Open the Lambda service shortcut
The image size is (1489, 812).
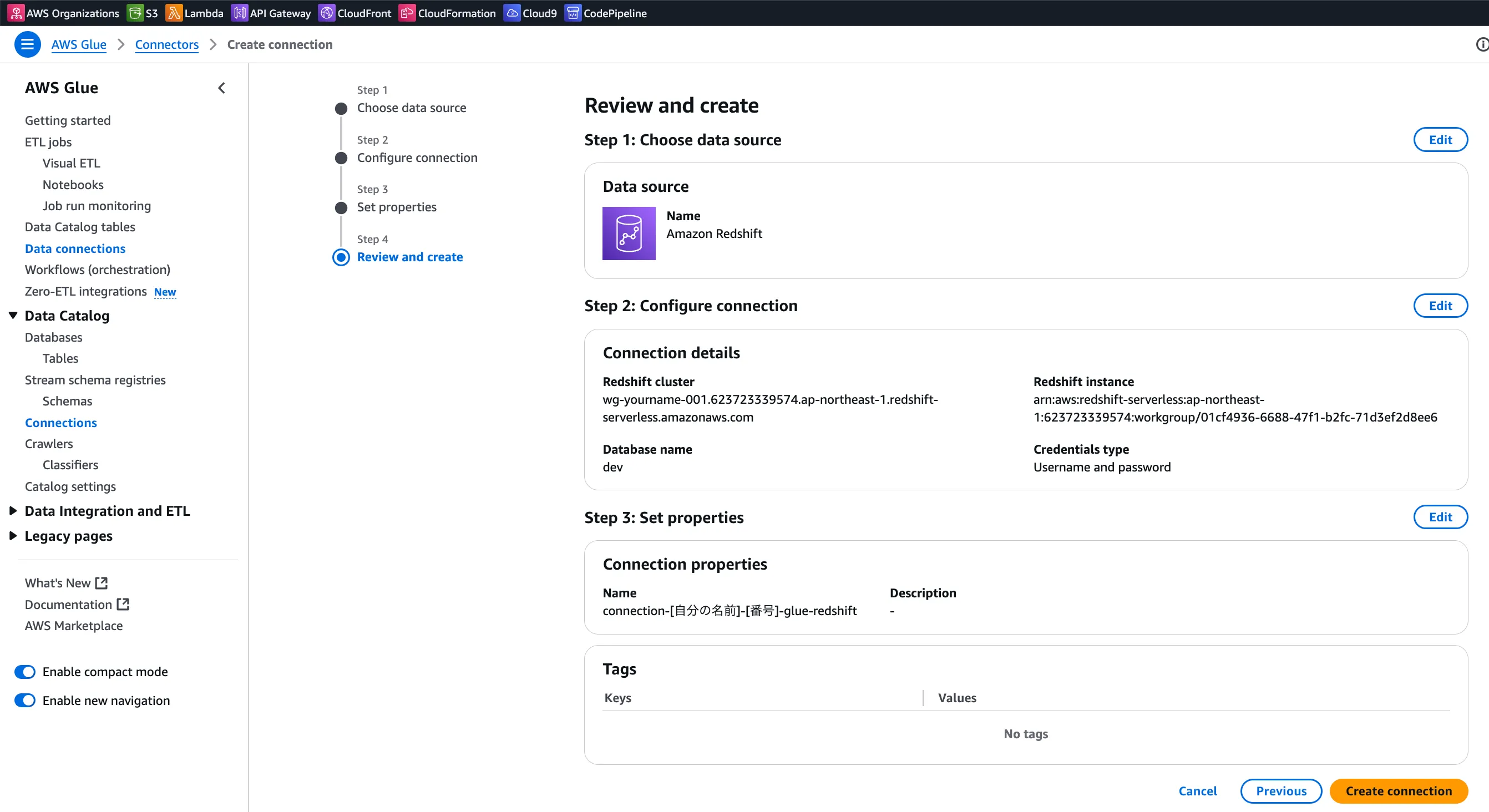coord(174,13)
